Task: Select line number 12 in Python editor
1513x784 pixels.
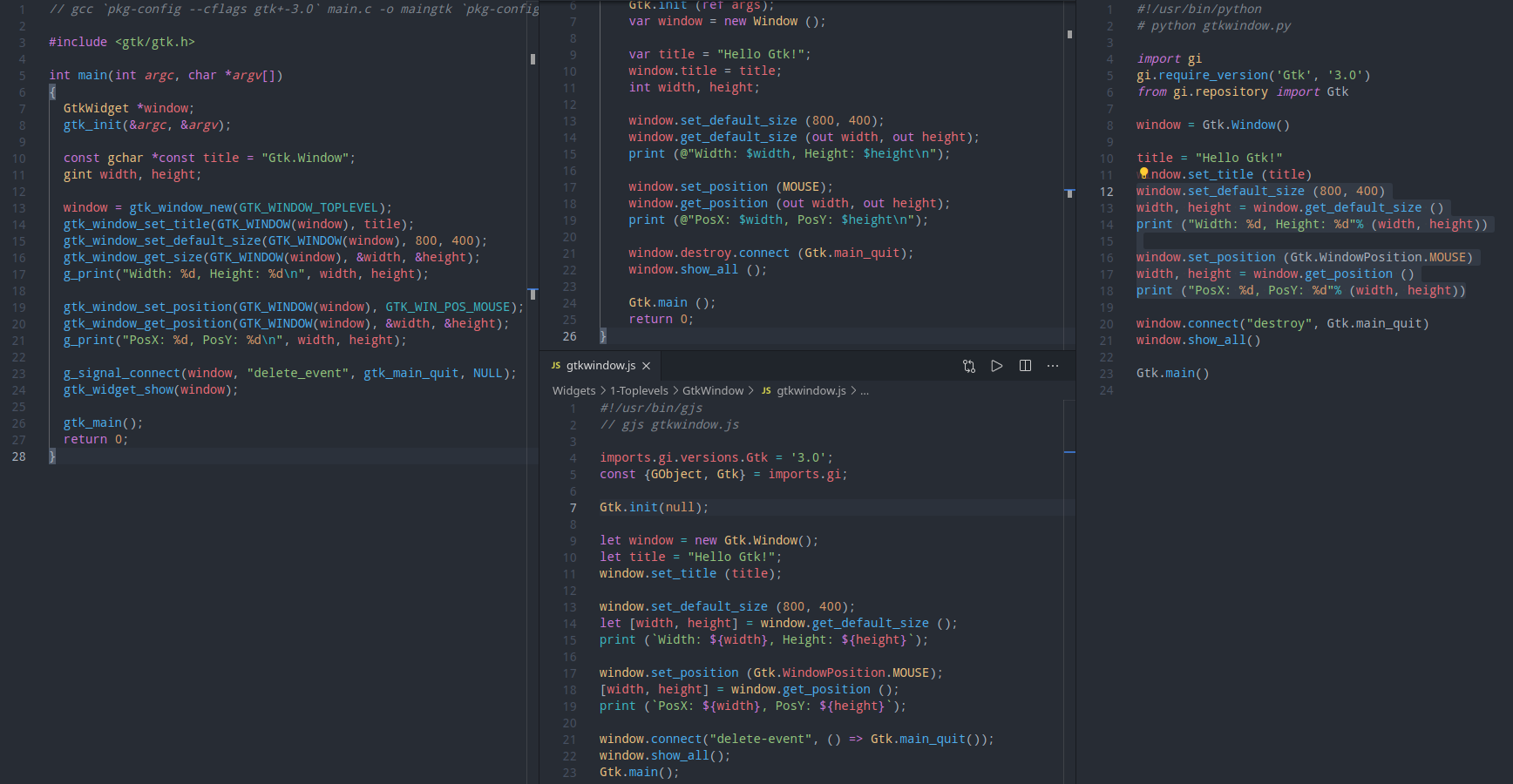Action: point(1107,192)
